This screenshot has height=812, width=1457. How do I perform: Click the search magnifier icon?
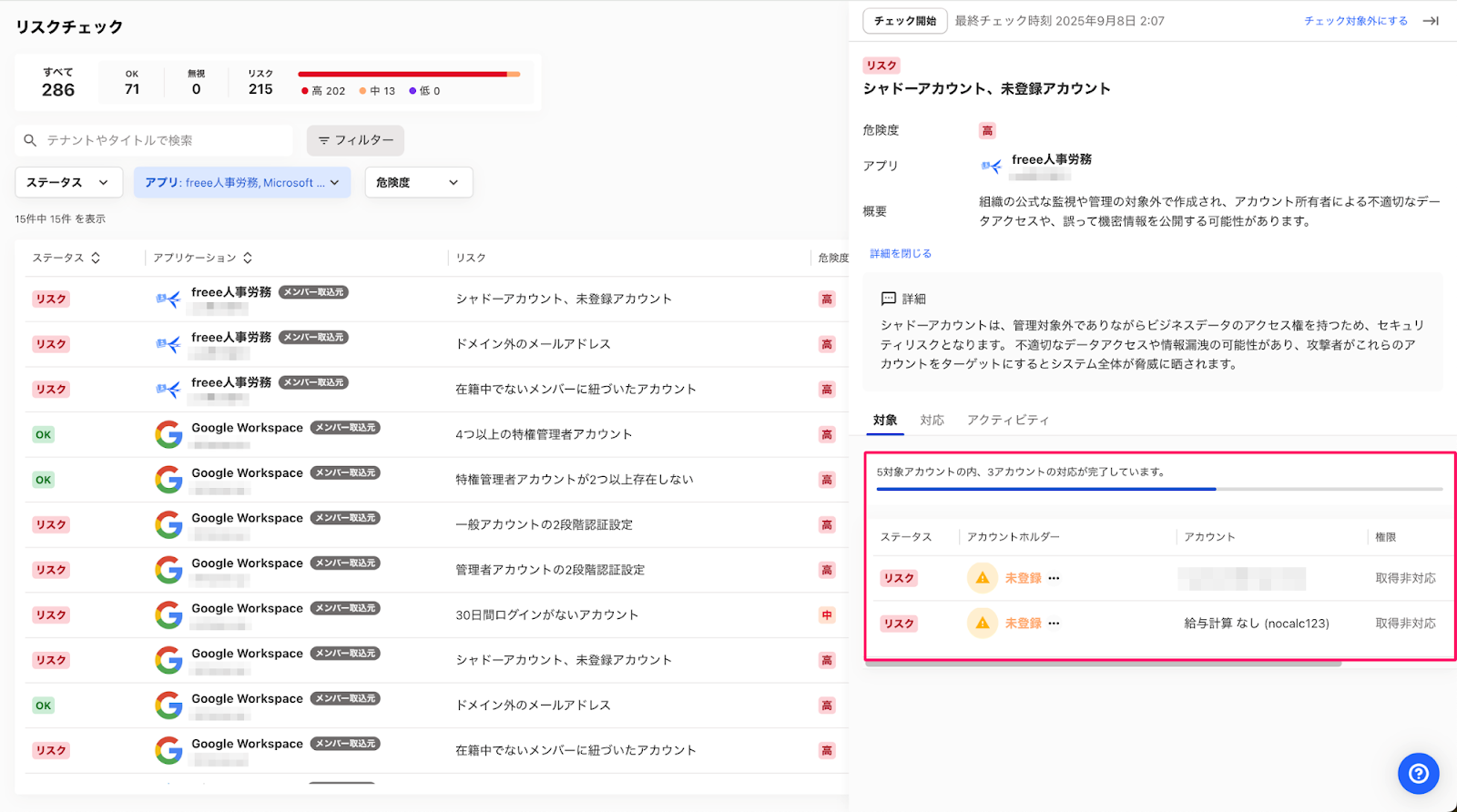click(30, 140)
